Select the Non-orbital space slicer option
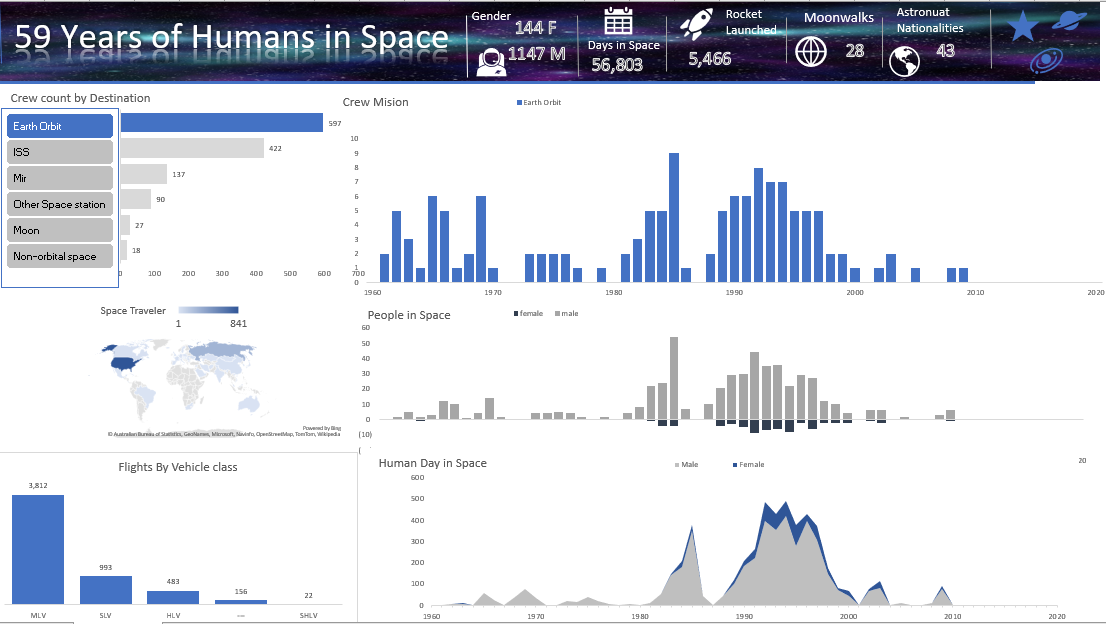 click(58, 256)
